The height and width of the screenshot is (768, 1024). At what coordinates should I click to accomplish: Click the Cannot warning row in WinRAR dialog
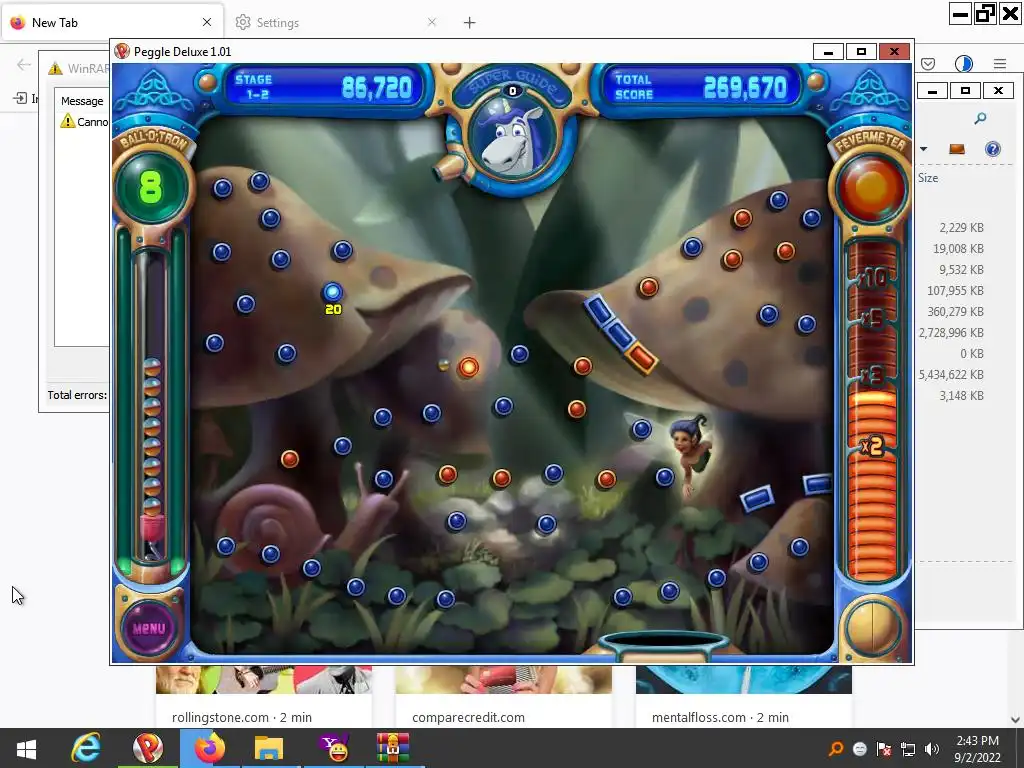point(84,121)
